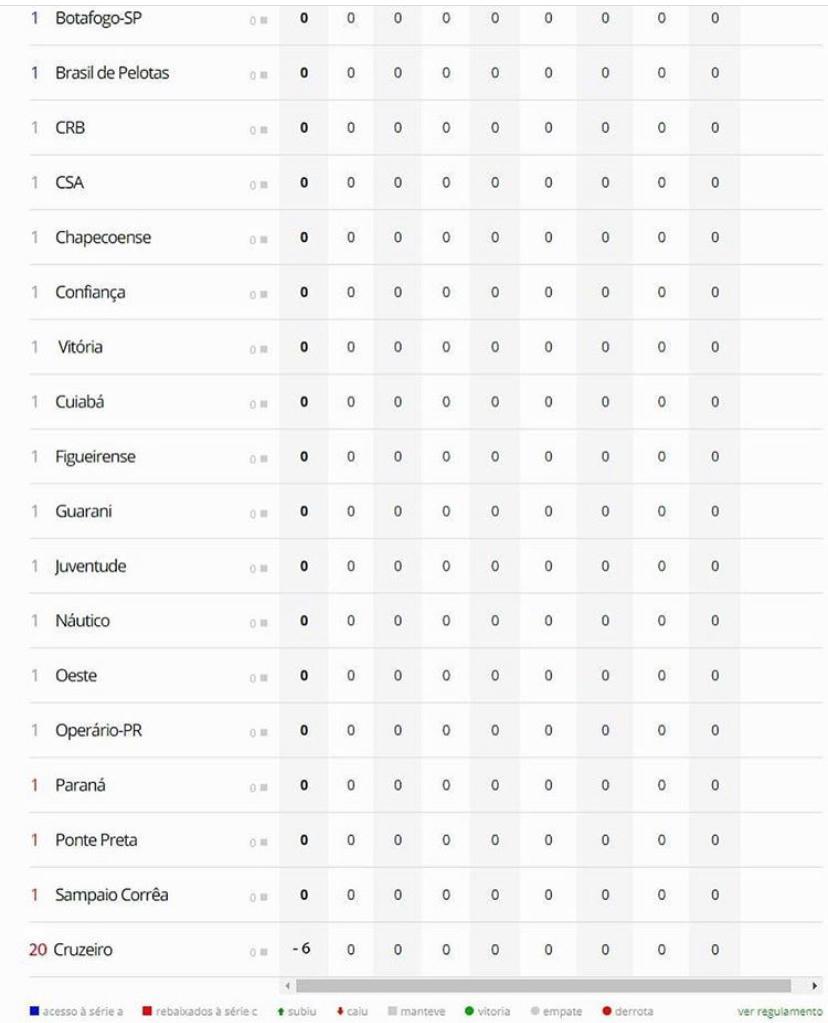Click the blue 'acesso à série a' legend square
The height and width of the screenshot is (1023, 828).
(x=35, y=1011)
